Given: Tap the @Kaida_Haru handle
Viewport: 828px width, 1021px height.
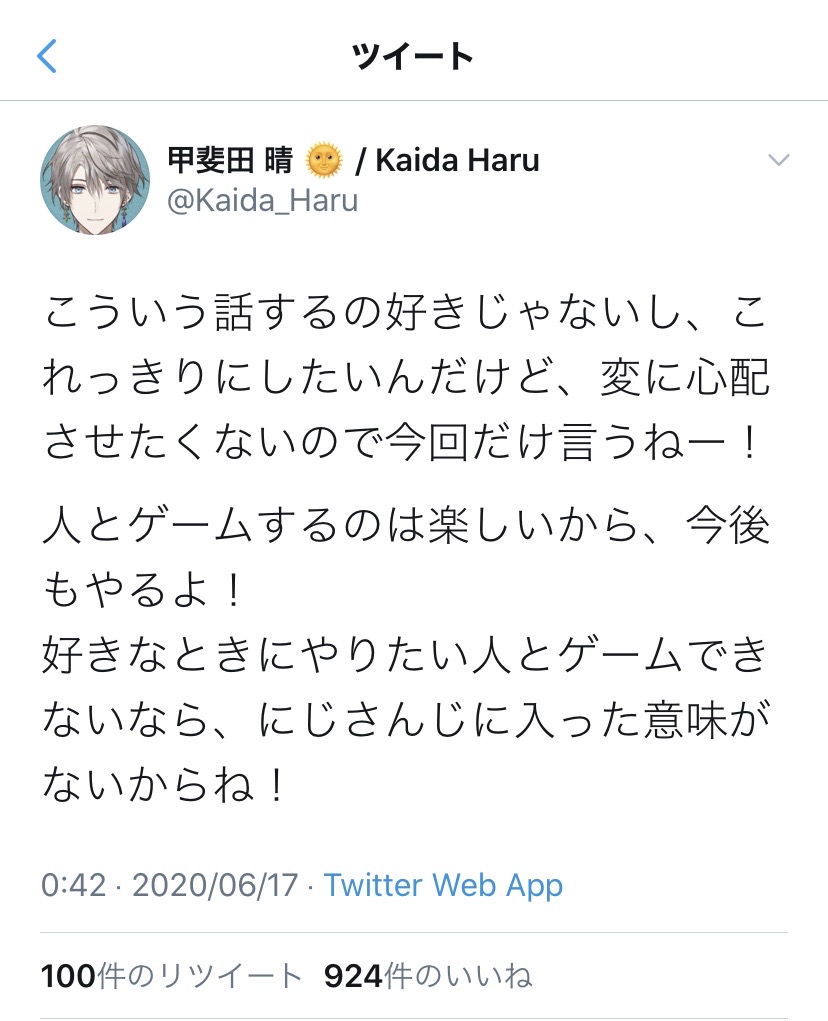Looking at the screenshot, I should [263, 201].
